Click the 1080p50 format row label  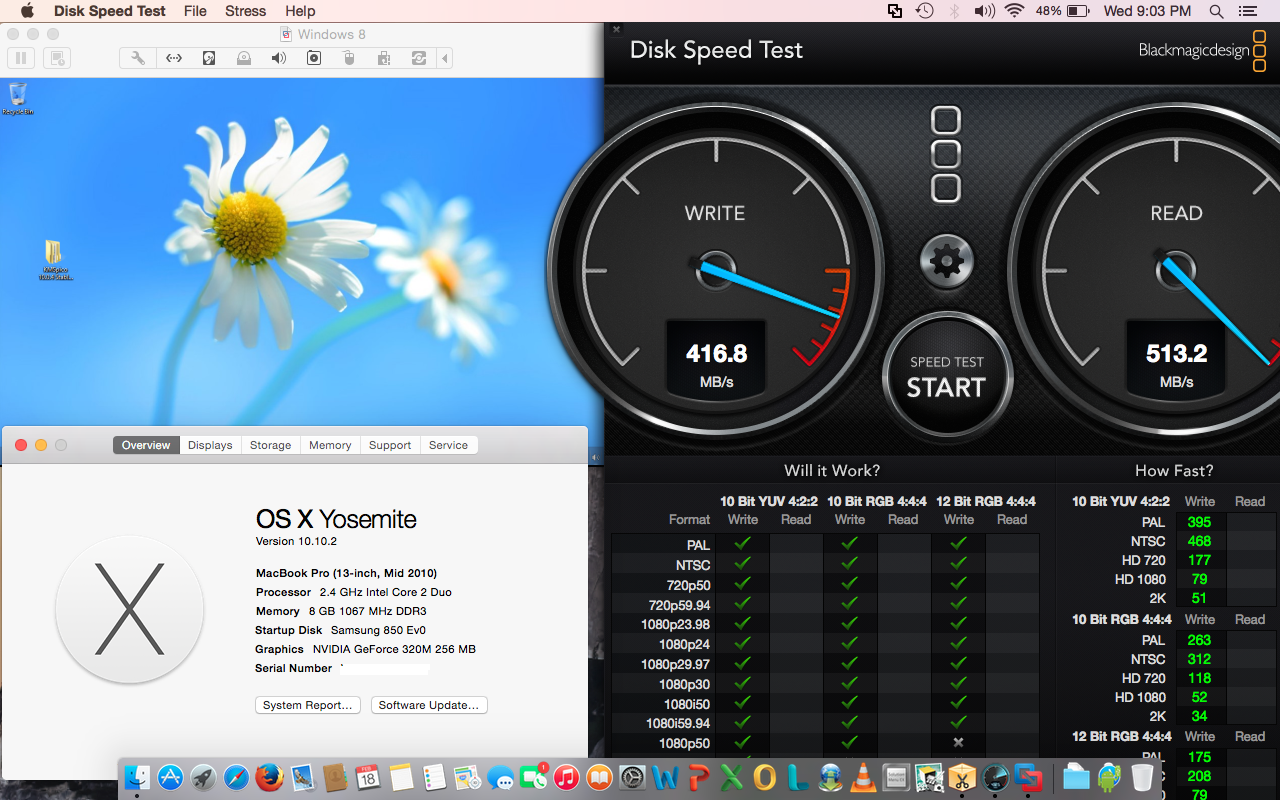(x=684, y=743)
